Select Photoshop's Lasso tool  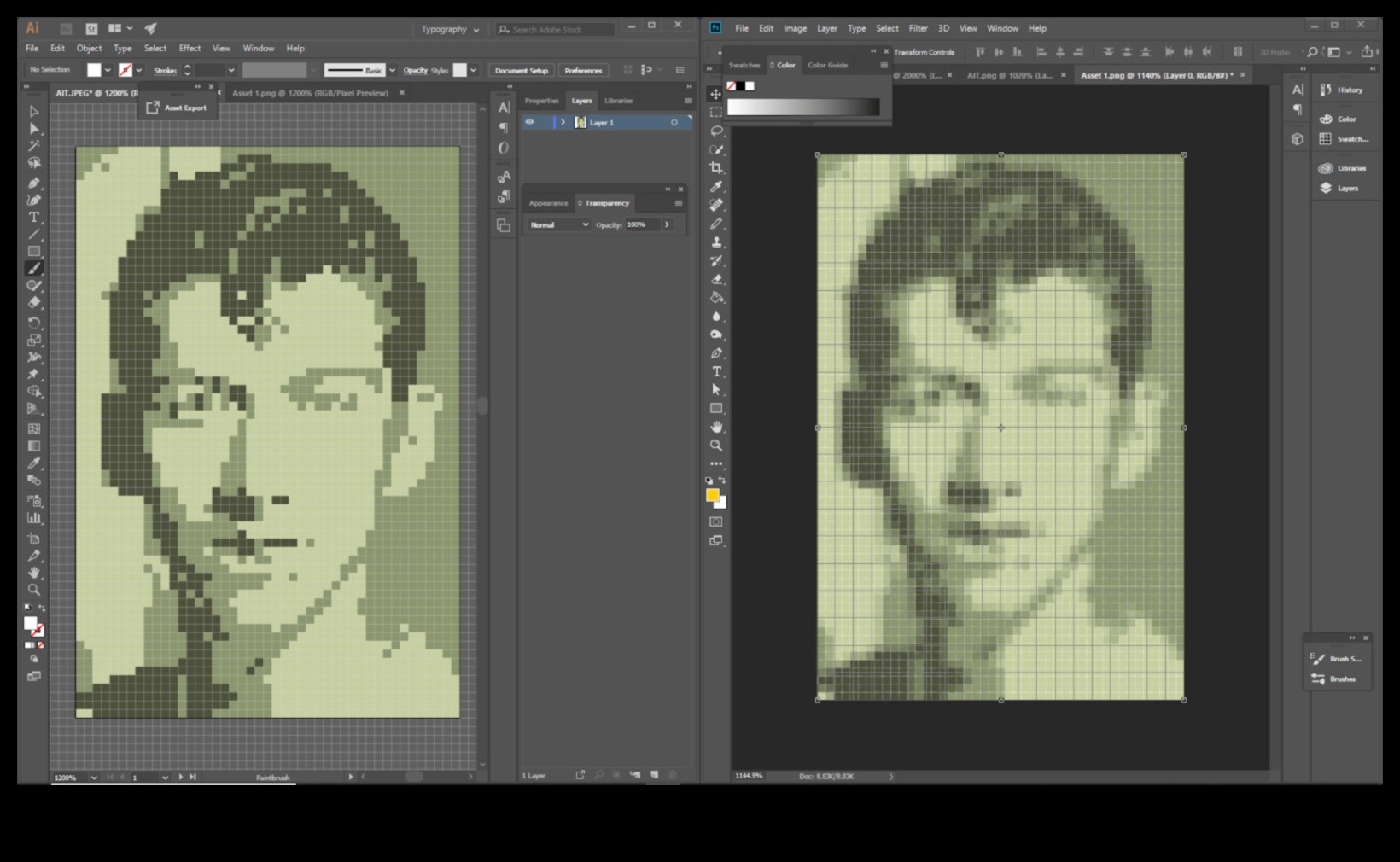pyautogui.click(x=717, y=132)
